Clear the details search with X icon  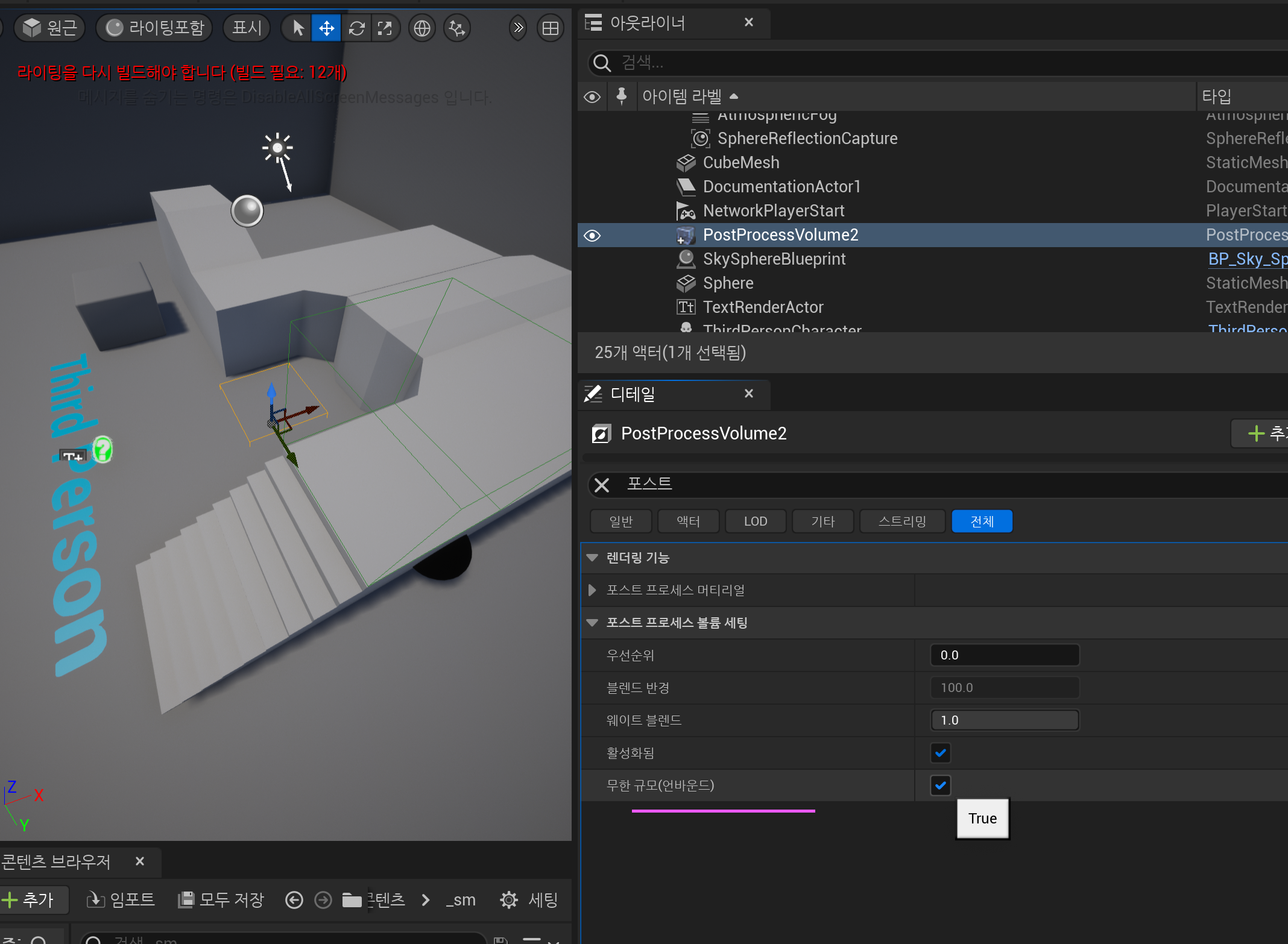click(602, 485)
